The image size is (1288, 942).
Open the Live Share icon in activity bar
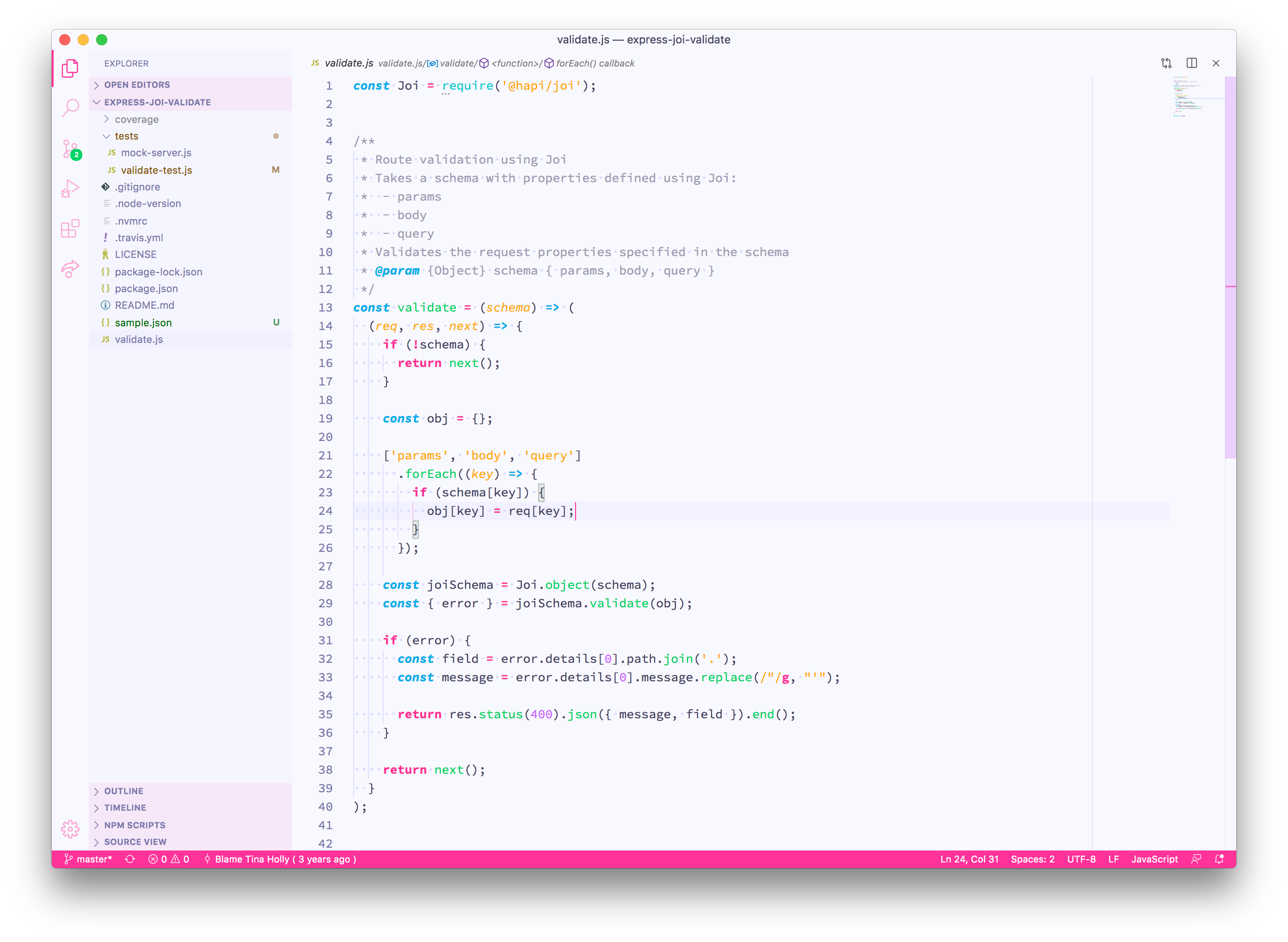70,269
